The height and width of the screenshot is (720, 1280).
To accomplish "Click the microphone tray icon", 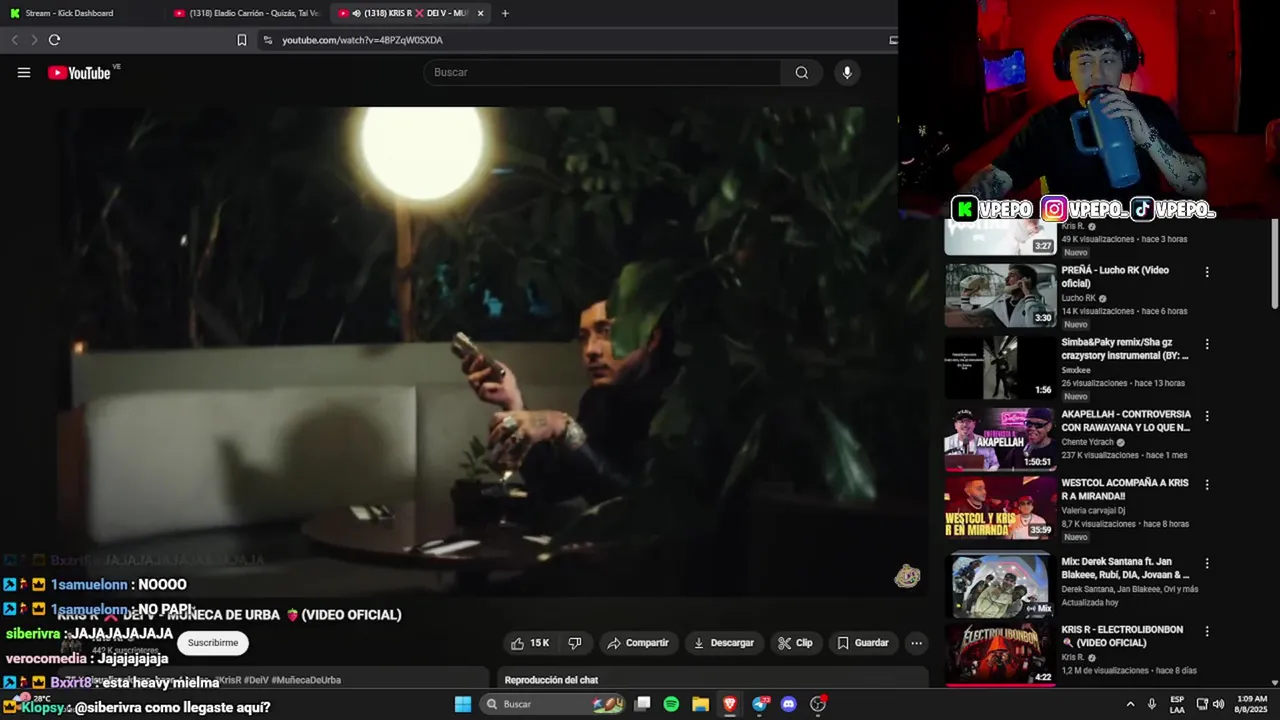I will point(1152,704).
